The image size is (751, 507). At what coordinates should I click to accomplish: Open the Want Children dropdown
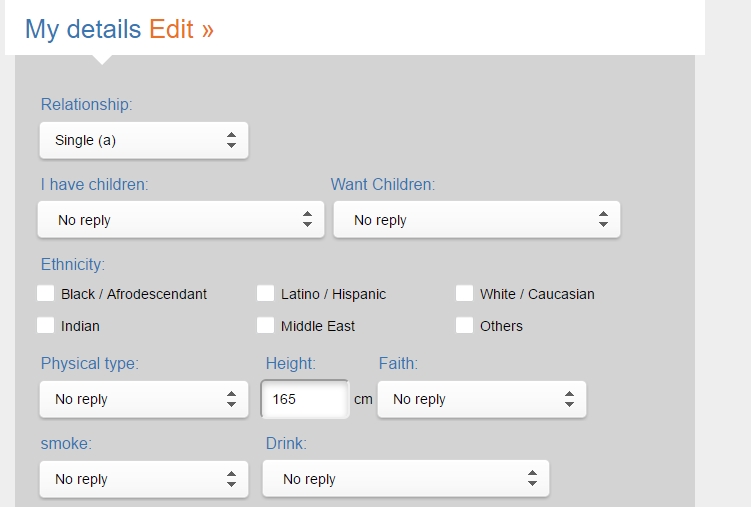477,220
